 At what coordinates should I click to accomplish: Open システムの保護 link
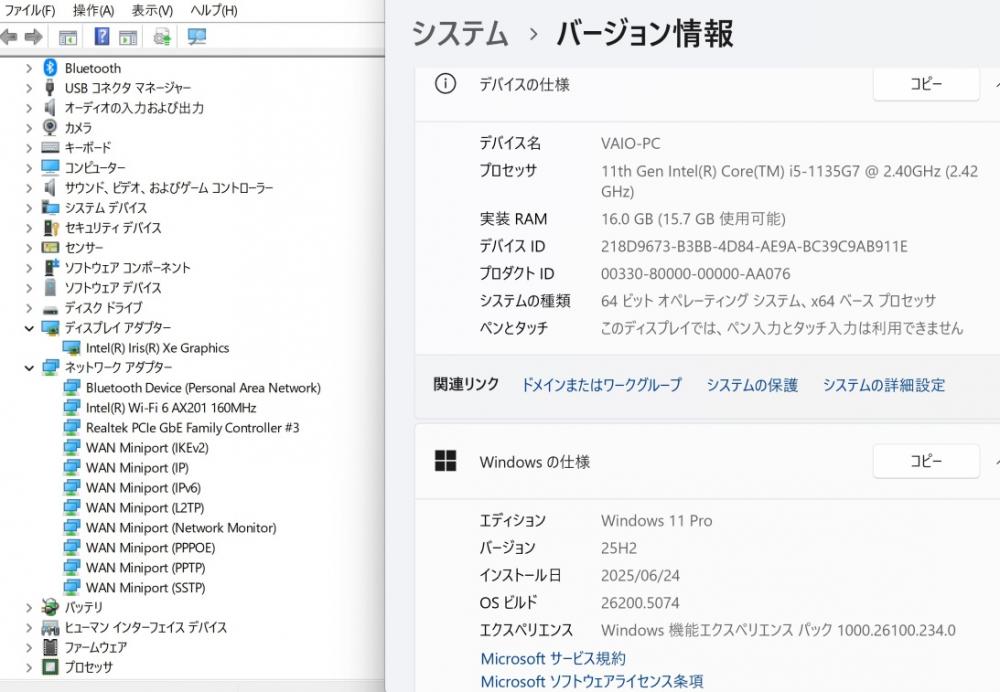(x=752, y=385)
